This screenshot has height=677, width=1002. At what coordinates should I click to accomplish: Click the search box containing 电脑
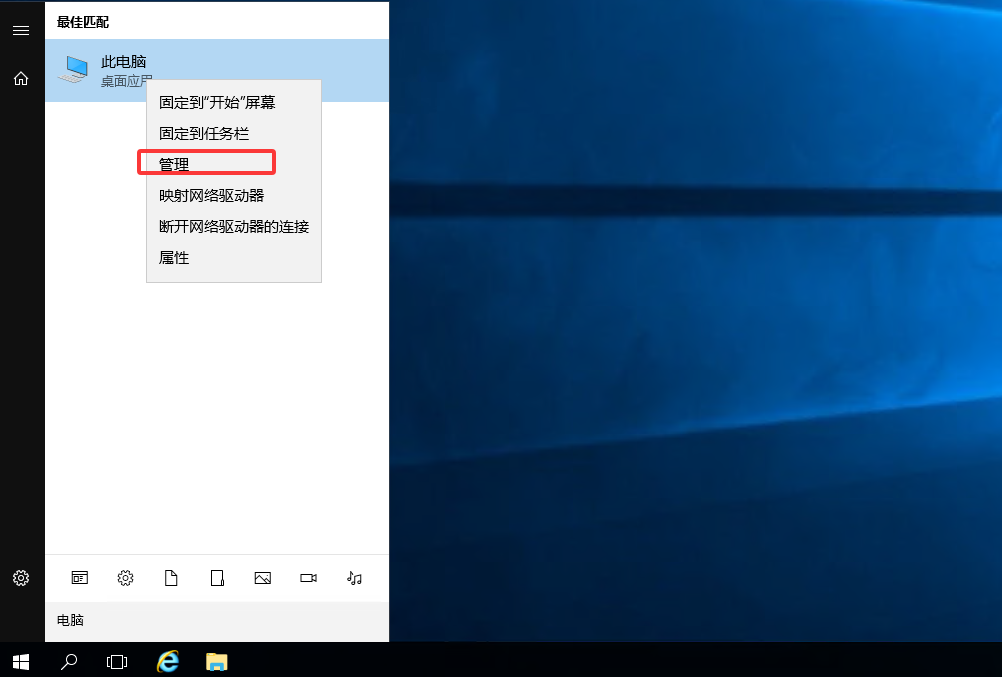216,621
